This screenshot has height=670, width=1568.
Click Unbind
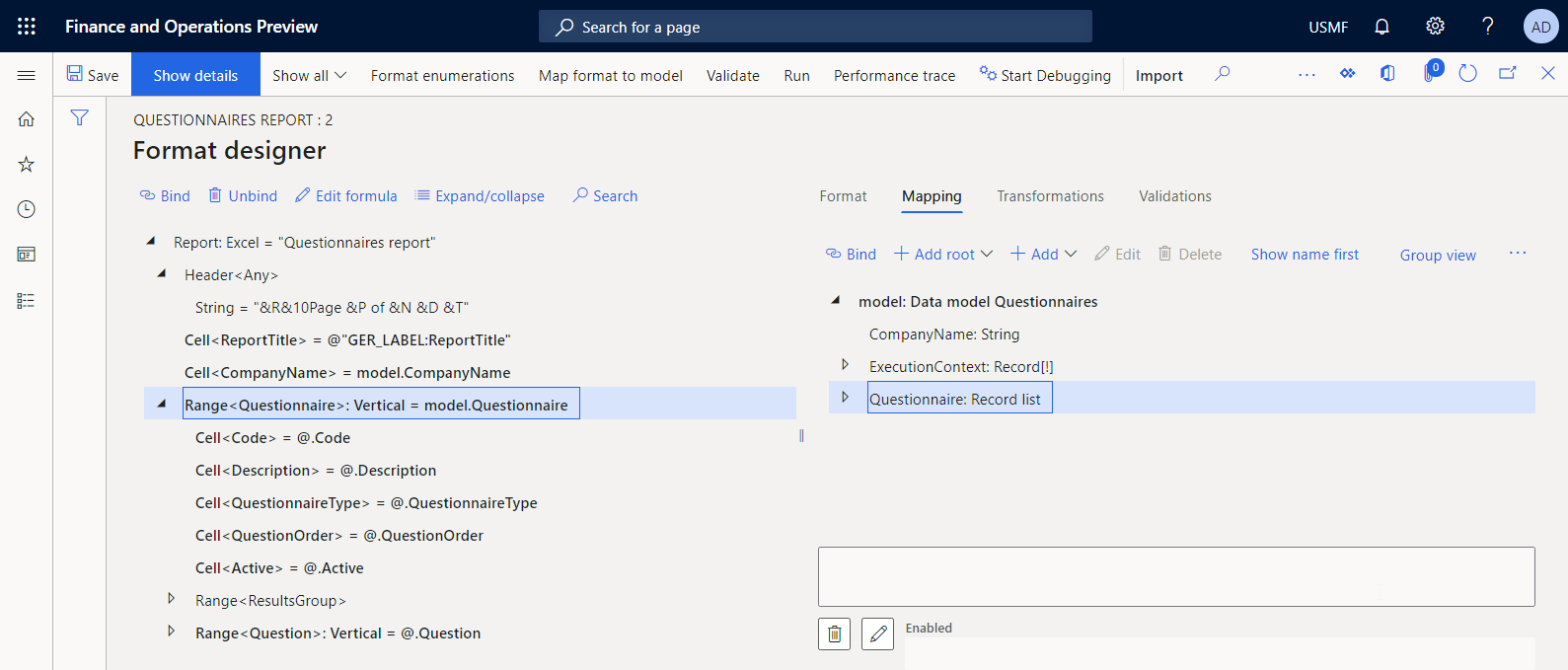[243, 195]
